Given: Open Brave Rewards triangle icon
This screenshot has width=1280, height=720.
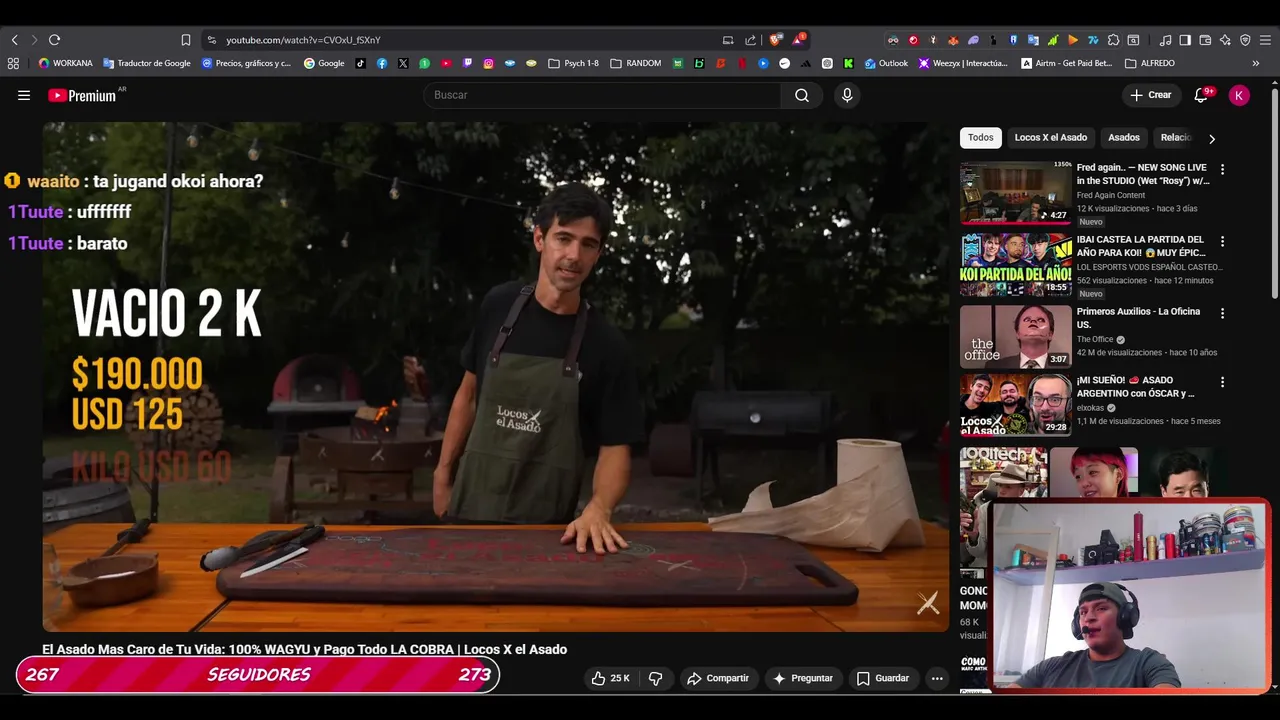Looking at the screenshot, I should point(798,40).
